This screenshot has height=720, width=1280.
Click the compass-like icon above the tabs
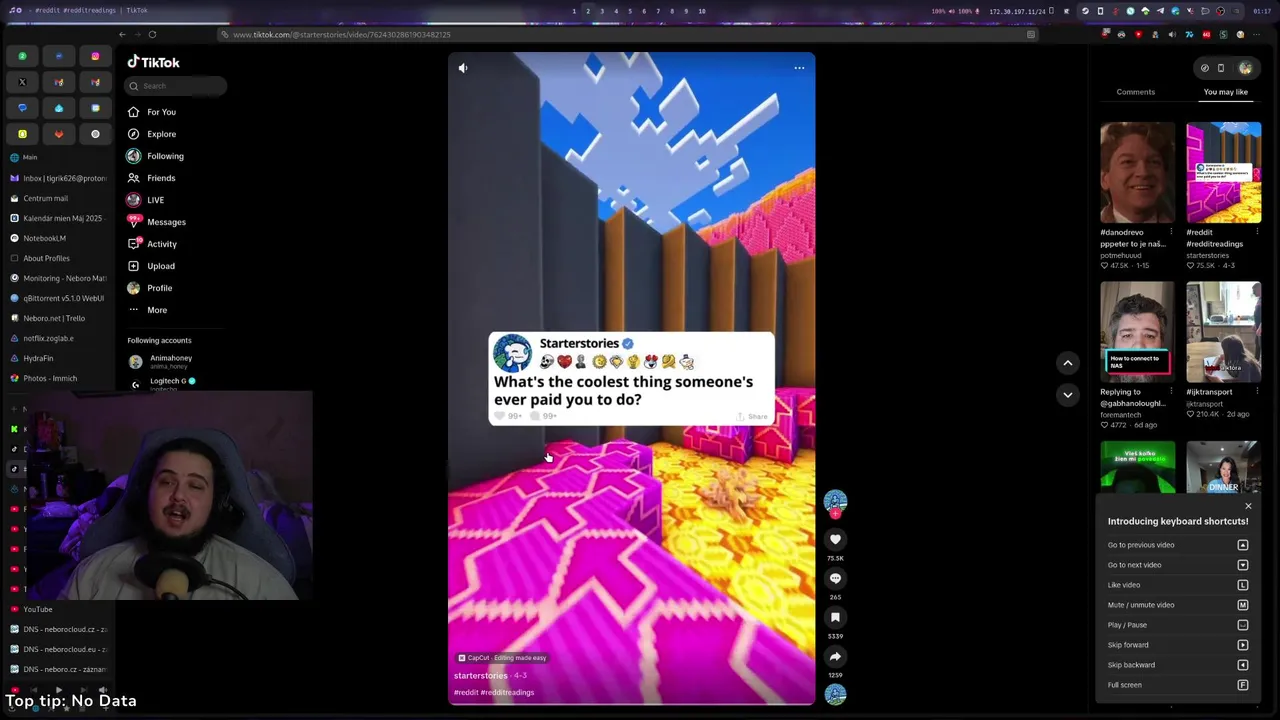[1204, 68]
